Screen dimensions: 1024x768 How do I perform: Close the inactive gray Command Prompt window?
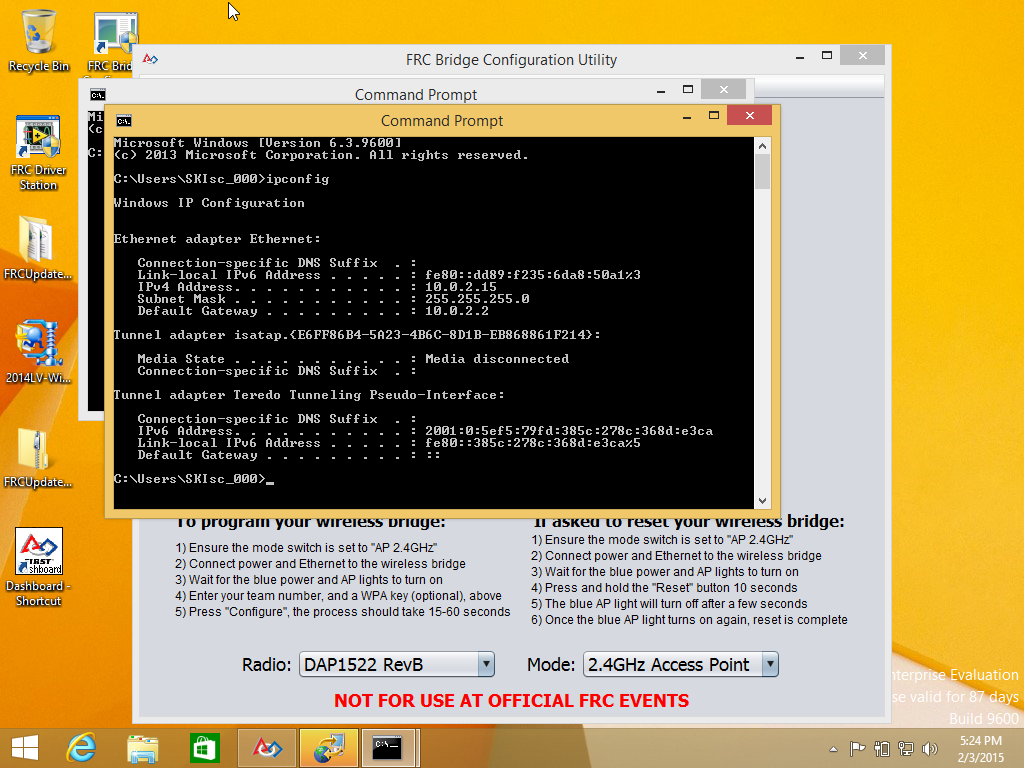(724, 89)
